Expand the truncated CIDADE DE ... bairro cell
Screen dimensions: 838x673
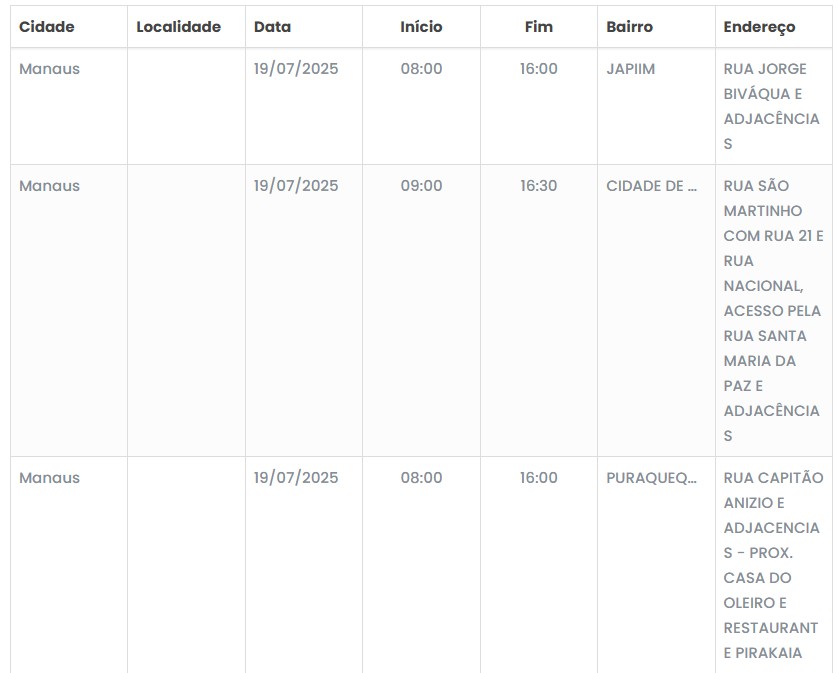tap(651, 186)
